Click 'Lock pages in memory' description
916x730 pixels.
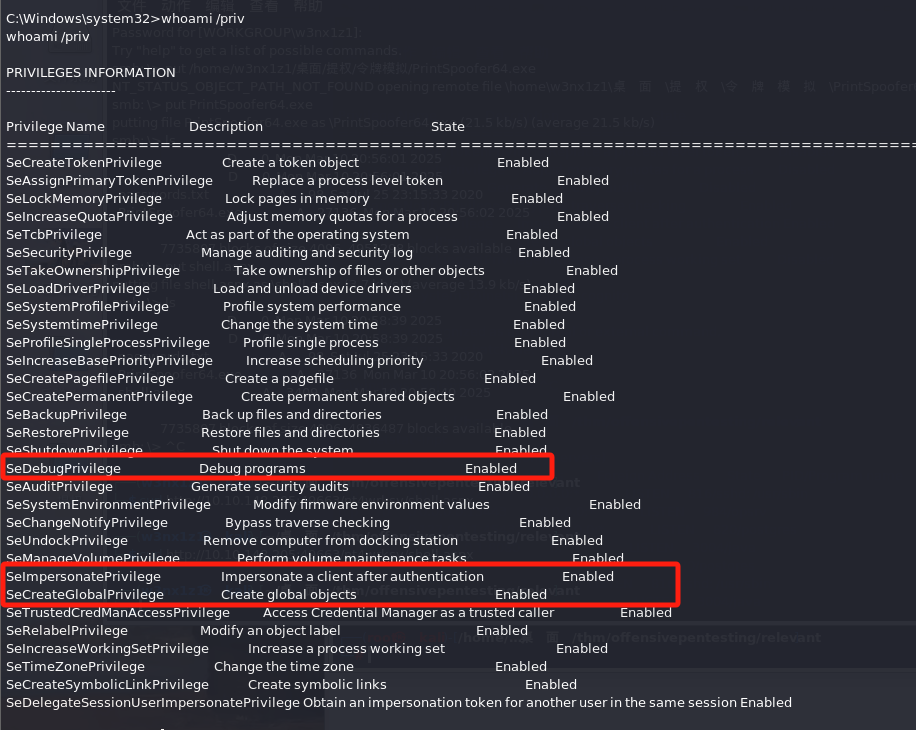(297, 199)
